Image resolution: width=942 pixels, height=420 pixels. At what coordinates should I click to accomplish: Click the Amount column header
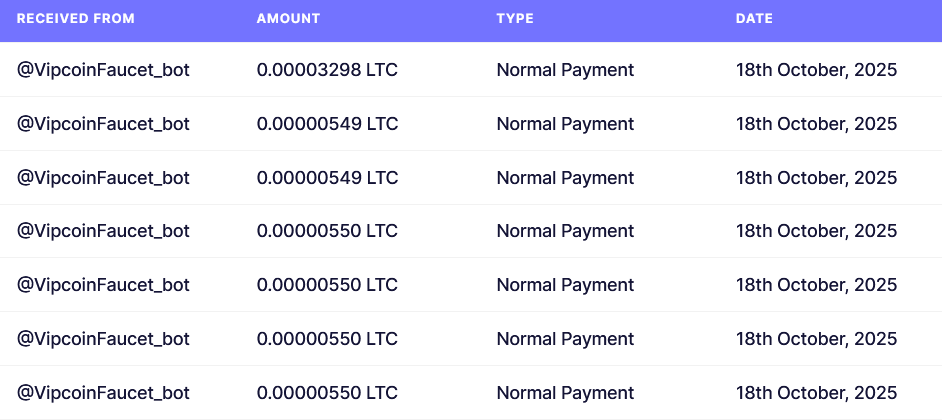click(x=288, y=19)
